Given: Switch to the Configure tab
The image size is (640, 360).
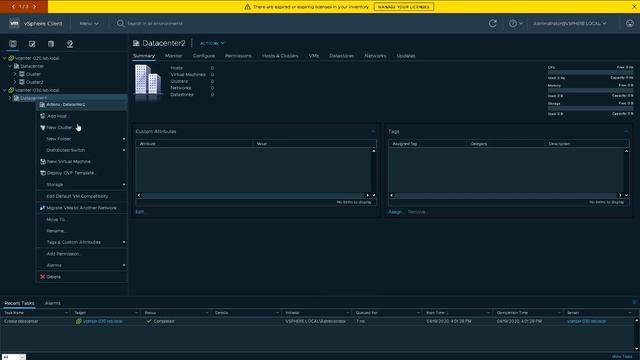Looking at the screenshot, I should pos(204,56).
